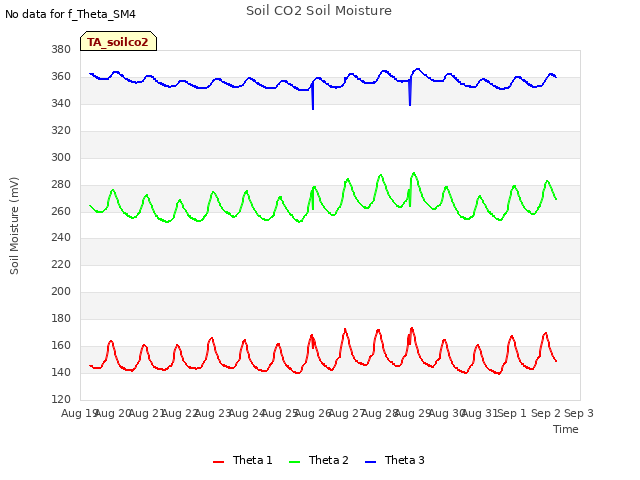The image size is (640, 480).
Task: Click the Sep 2 x-axis date label
Action: (x=546, y=413)
